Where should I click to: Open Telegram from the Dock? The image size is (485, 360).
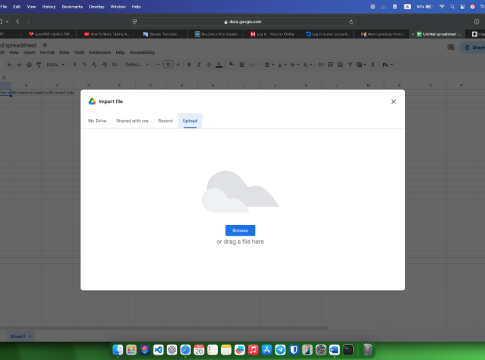tap(280, 350)
